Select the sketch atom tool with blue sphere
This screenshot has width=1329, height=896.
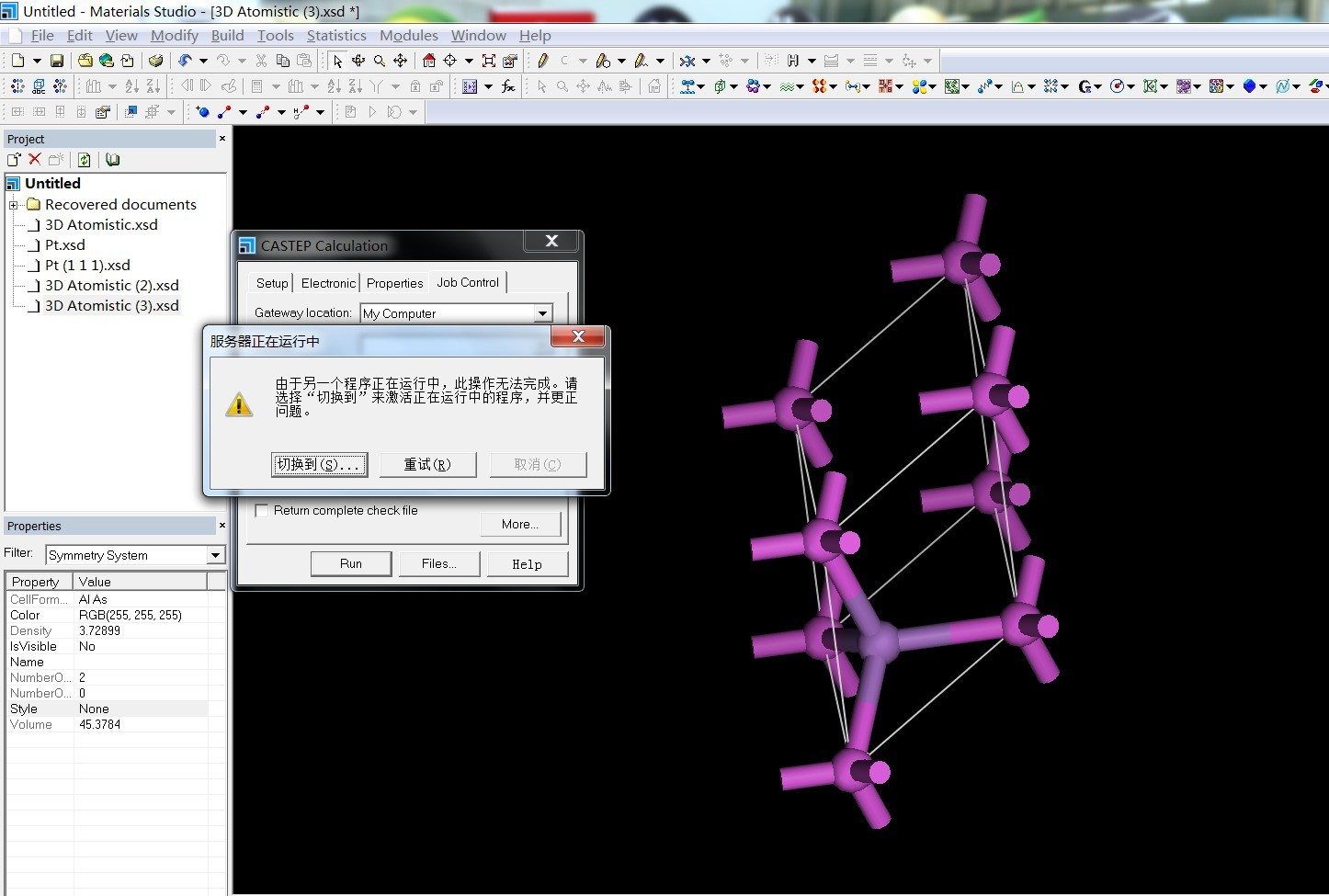202,112
